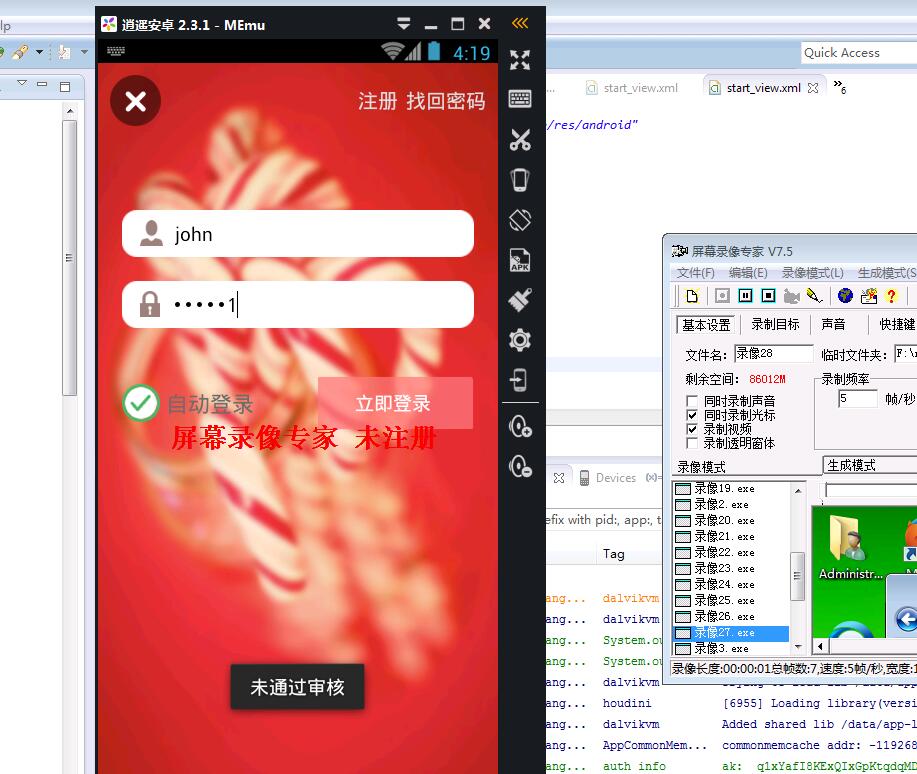The height and width of the screenshot is (774, 917).
Task: Close the login screen with X circle
Action: point(136,101)
